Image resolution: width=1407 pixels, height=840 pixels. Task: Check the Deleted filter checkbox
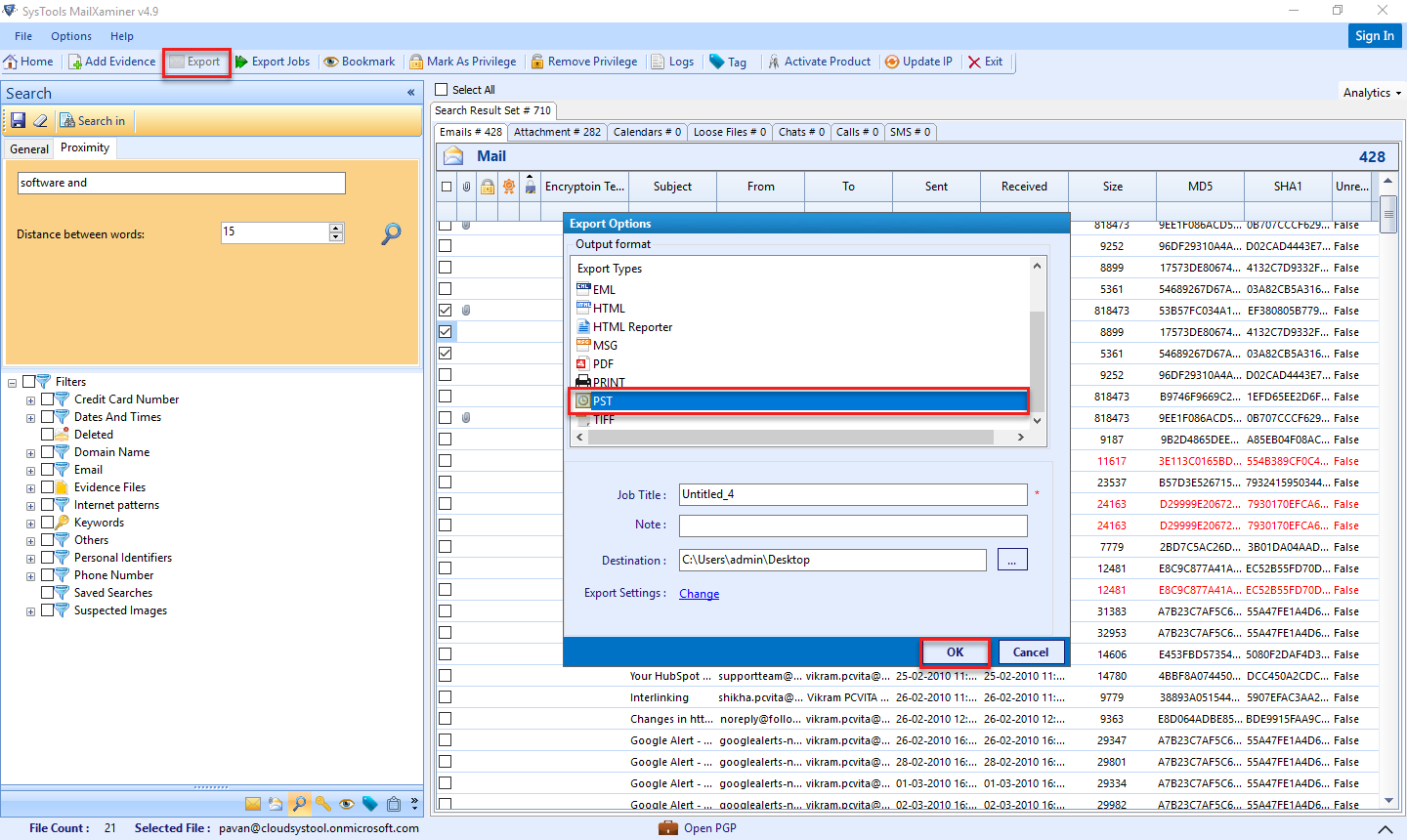[46, 434]
